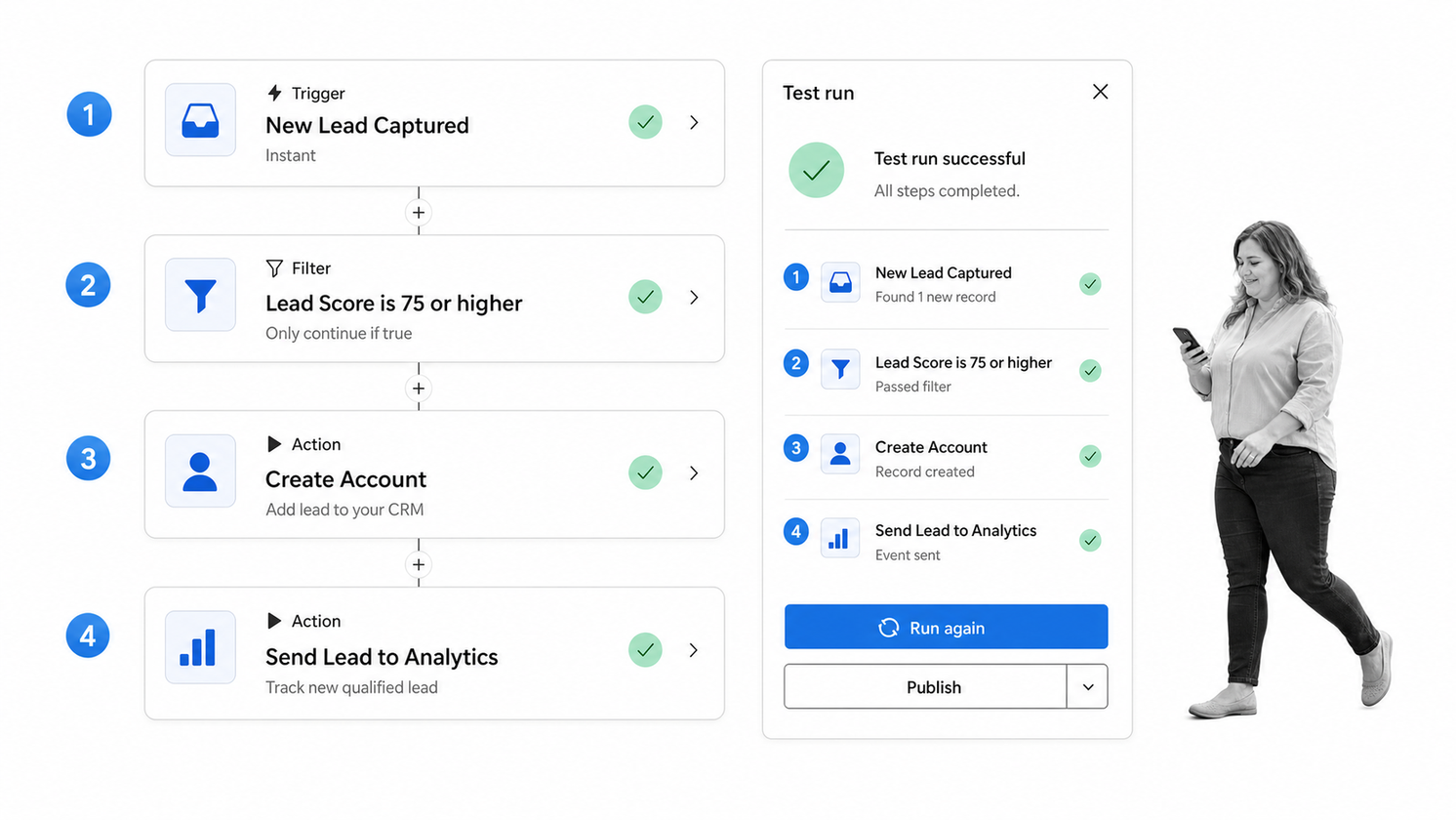Click the green check beside Record created
Image resolution: width=1456 pixels, height=820 pixels.
coord(1090,456)
